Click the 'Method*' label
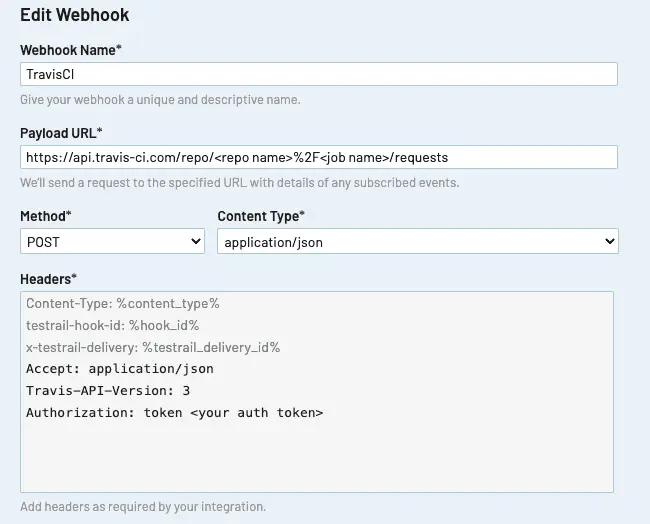Screen dimensions: 650x524 pyautogui.click(x=46, y=216)
